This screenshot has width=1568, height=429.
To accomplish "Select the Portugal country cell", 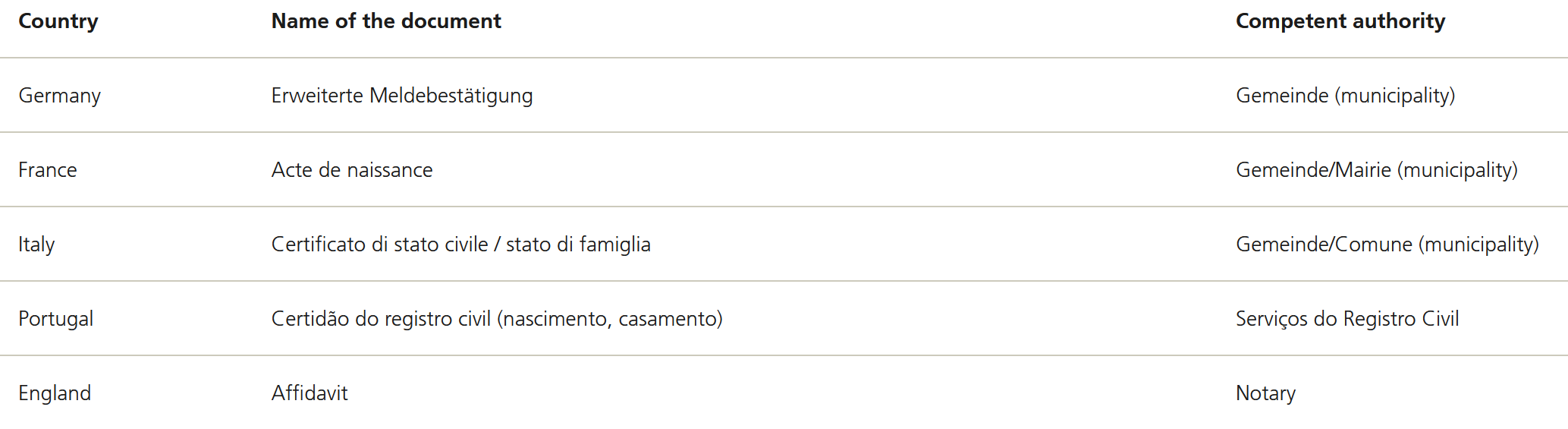I will (55, 319).
